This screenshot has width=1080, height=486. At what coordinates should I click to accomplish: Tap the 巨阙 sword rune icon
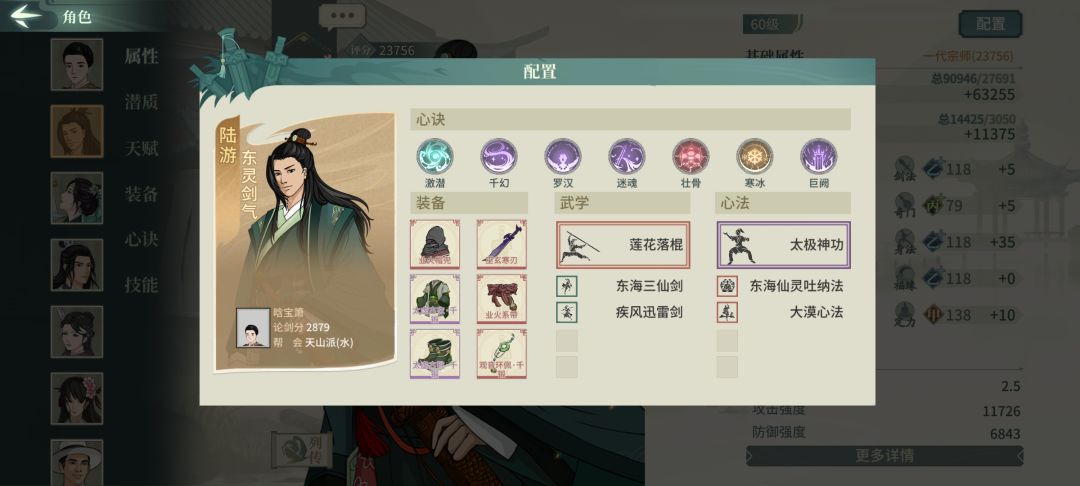pos(819,156)
